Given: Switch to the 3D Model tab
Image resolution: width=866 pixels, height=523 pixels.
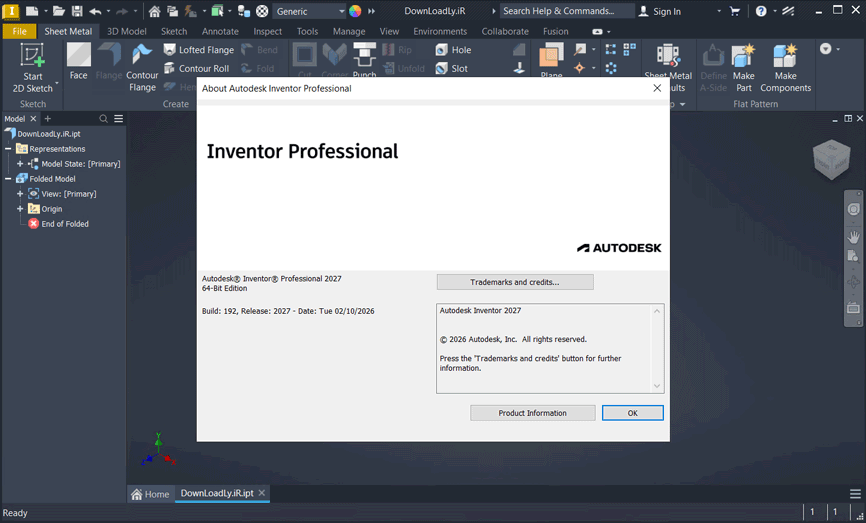Looking at the screenshot, I should 126,31.
